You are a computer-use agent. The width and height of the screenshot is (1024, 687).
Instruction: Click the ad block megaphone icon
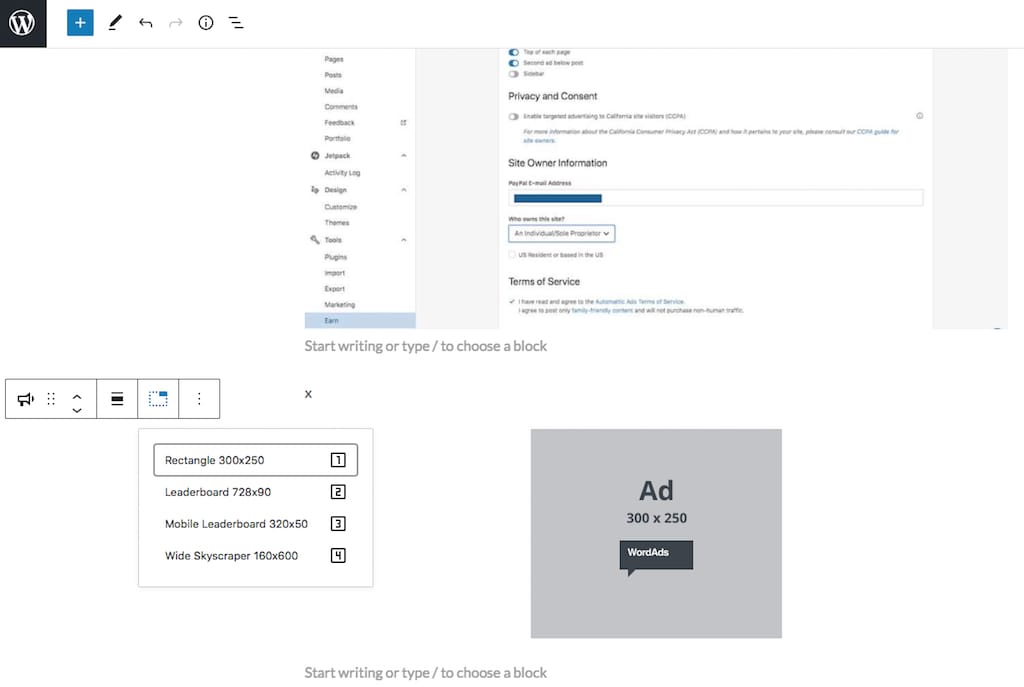coord(26,399)
